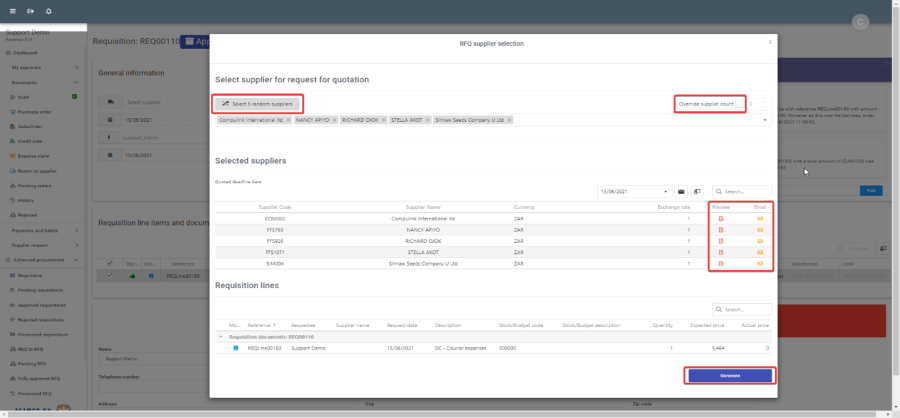
Task: Email the RFQ to RICHARD OJOK
Action: 759,241
